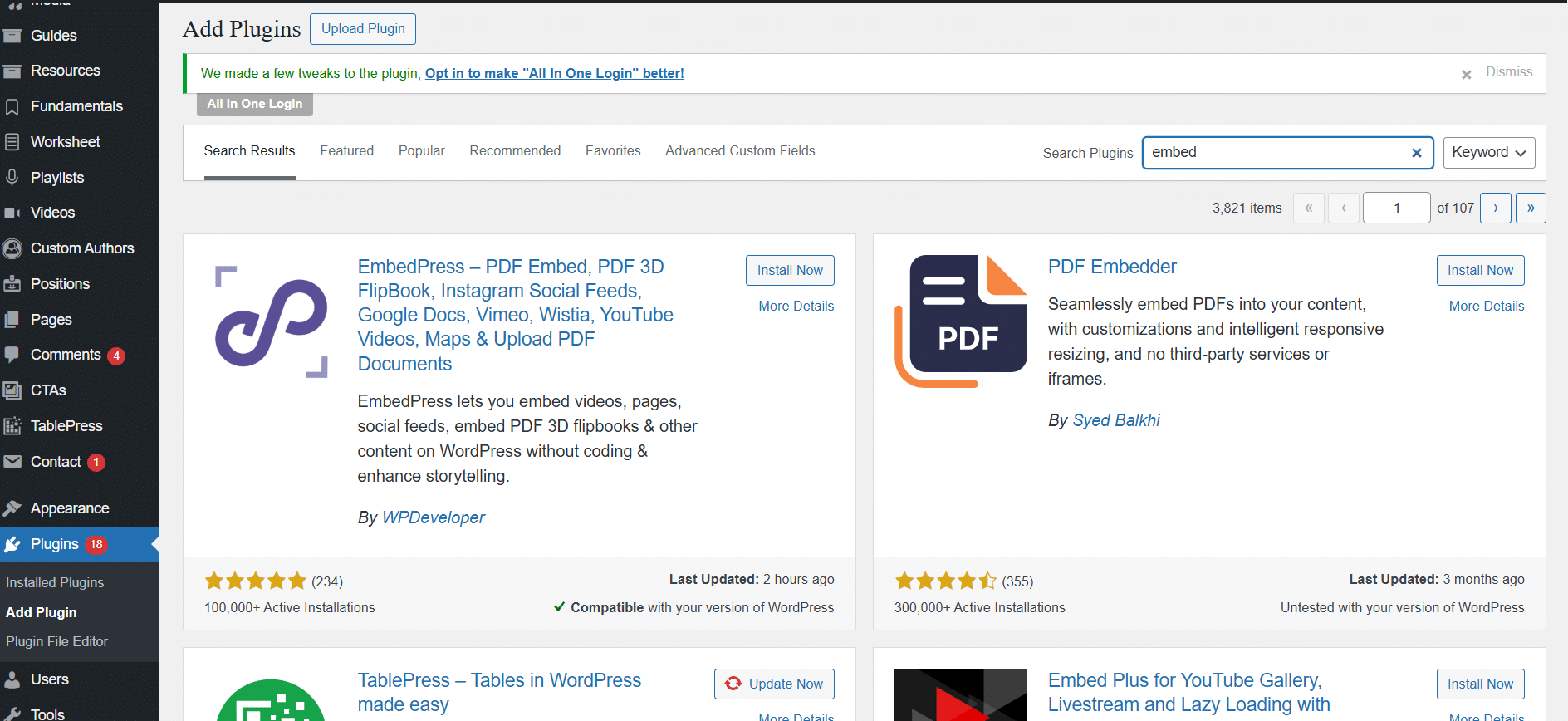The image size is (1568, 721).
Task: Open Embed Plus for YouTube Gallery title
Action: (1188, 693)
